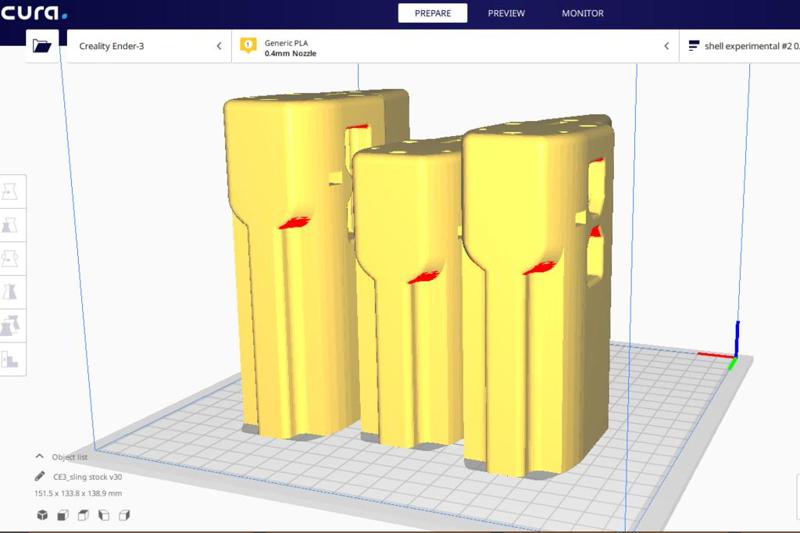Image resolution: width=800 pixels, height=533 pixels.
Task: Switch to the right side view icon
Action: click(x=124, y=515)
